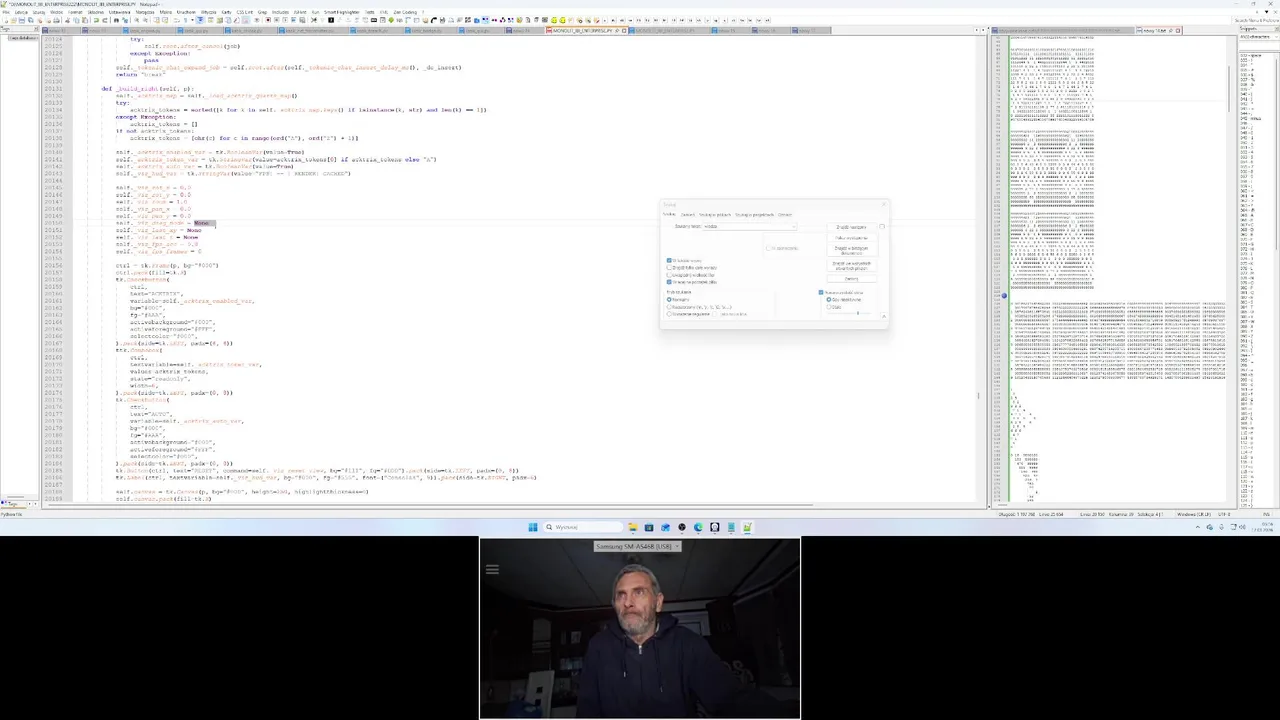
Task: Open the Edycja menu
Action: [21, 11]
